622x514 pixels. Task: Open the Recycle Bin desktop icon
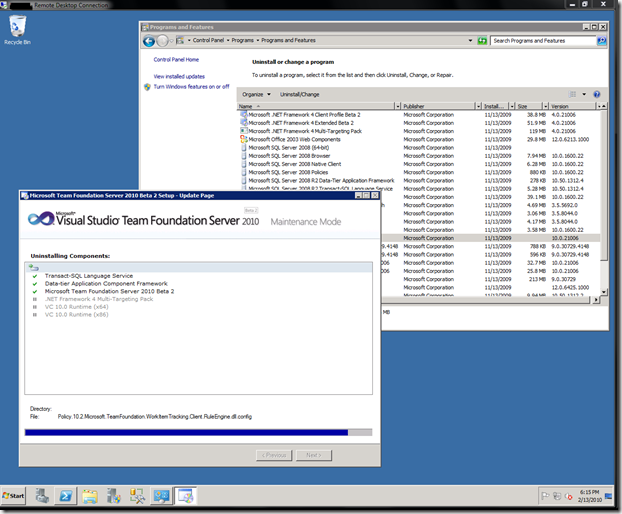pos(17,30)
